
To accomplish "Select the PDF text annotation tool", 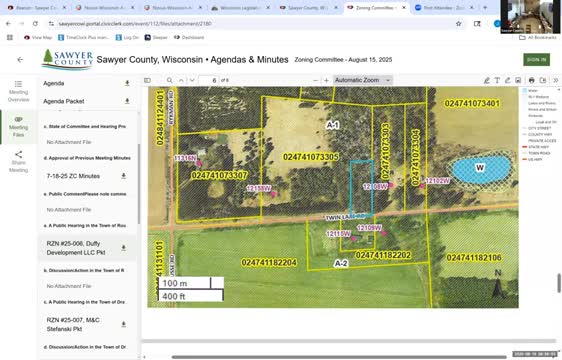I will tap(497, 80).
